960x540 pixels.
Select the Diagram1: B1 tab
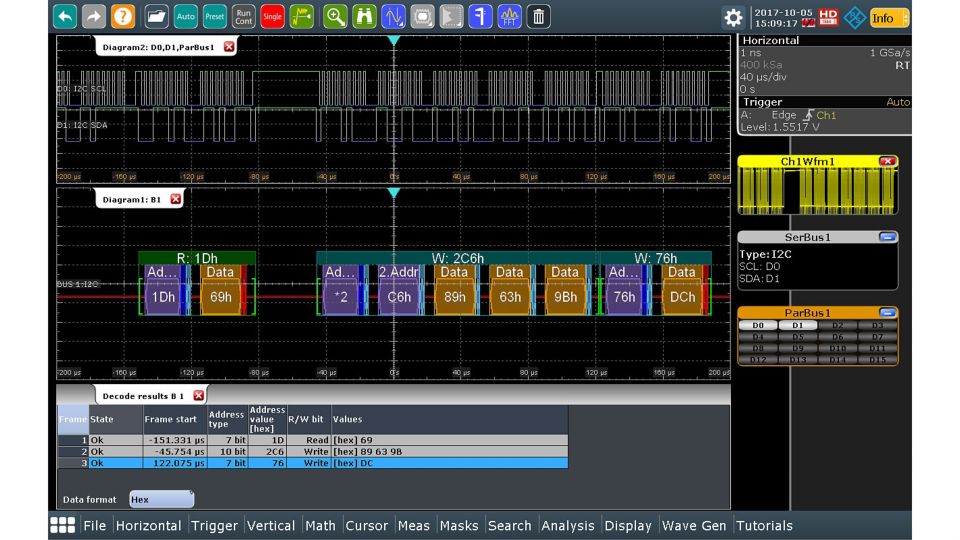pyautogui.click(x=132, y=199)
